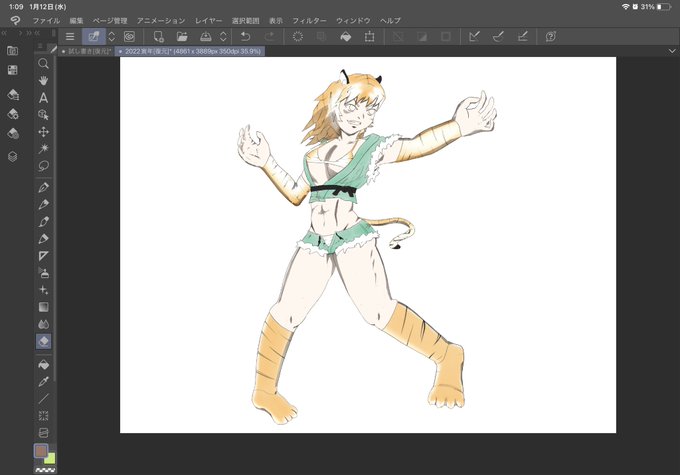Image resolution: width=680 pixels, height=475 pixels.
Task: Click the Fill bucket command bar icon
Action: point(346,36)
